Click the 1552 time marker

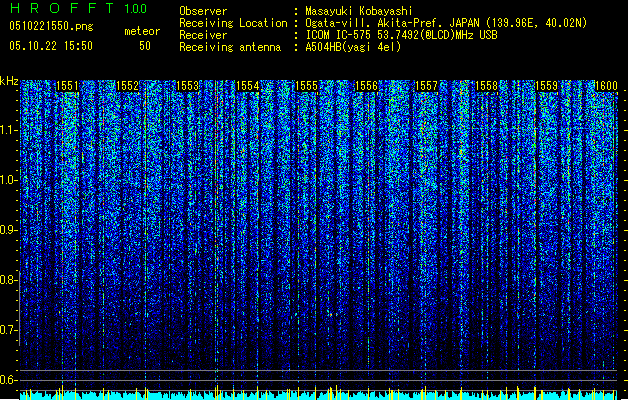pos(127,86)
